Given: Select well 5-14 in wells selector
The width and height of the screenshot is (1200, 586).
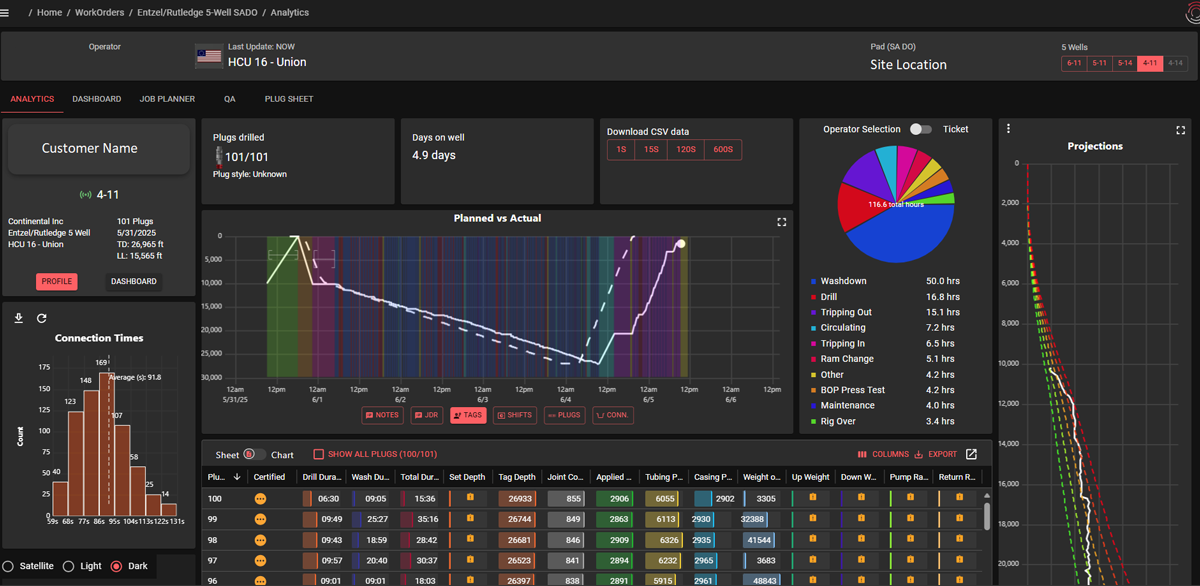Looking at the screenshot, I should click(x=1125, y=63).
